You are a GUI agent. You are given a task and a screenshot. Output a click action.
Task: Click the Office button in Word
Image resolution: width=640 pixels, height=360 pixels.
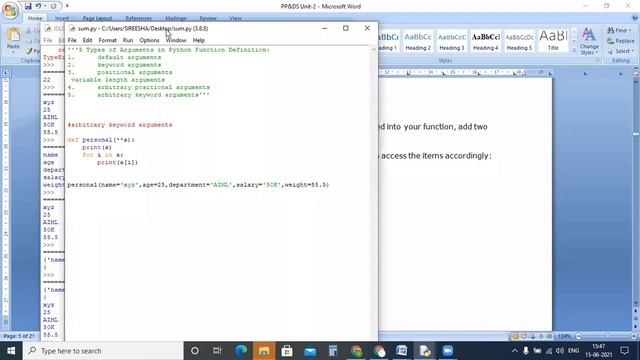point(10,9)
